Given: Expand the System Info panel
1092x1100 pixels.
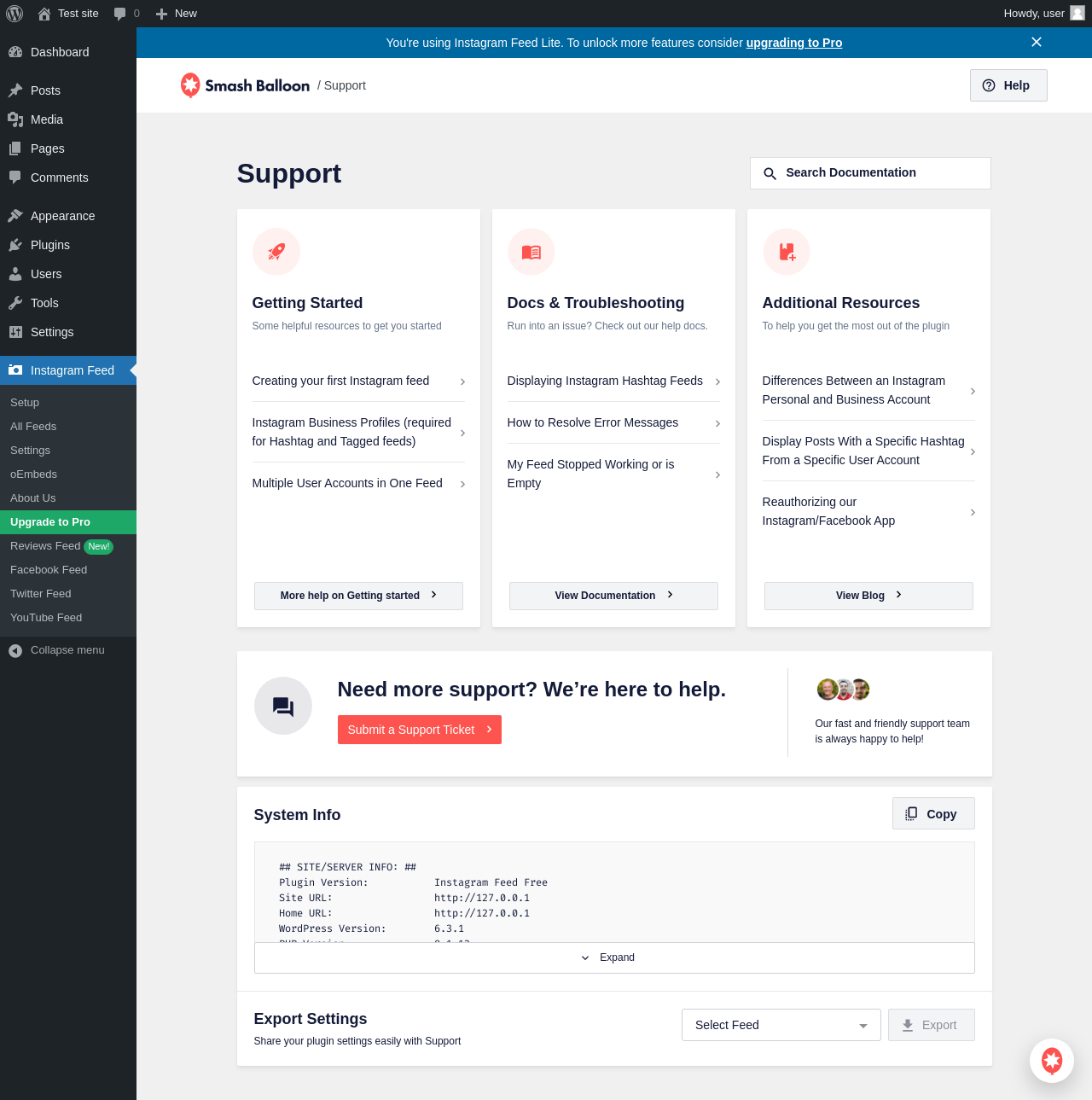Looking at the screenshot, I should click(x=614, y=957).
